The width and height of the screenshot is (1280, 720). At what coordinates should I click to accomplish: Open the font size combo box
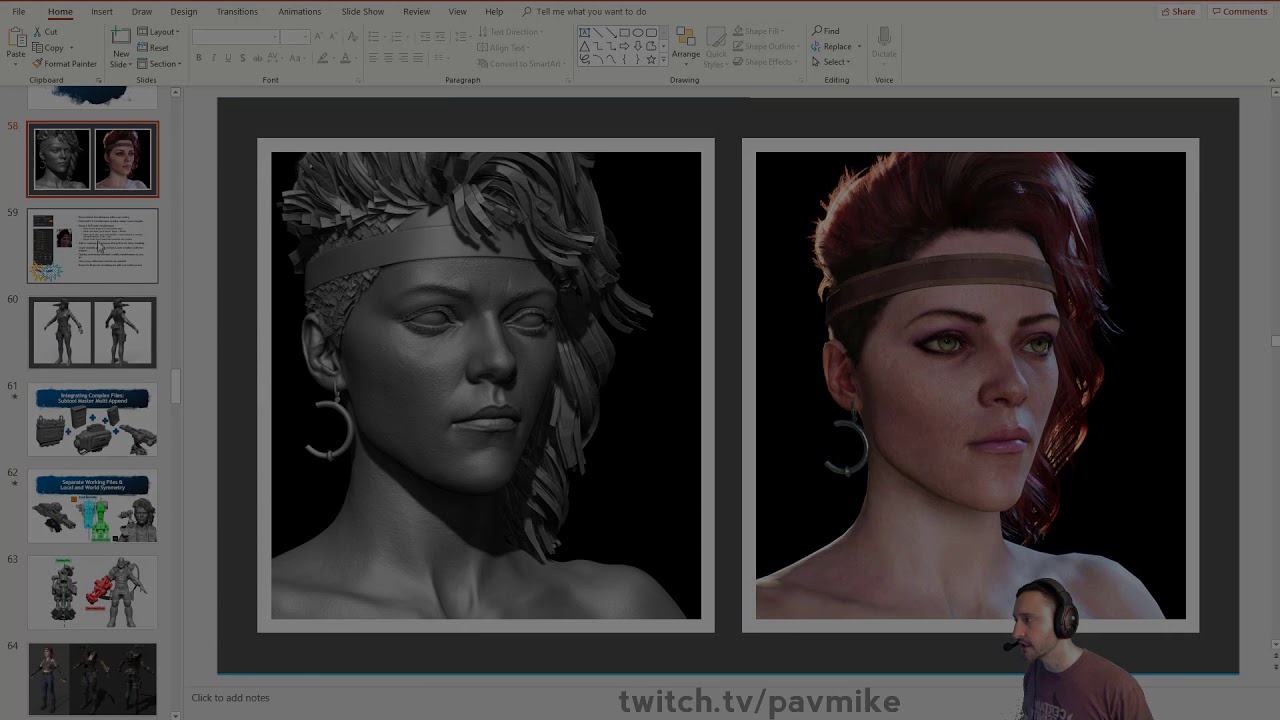pyautogui.click(x=295, y=37)
